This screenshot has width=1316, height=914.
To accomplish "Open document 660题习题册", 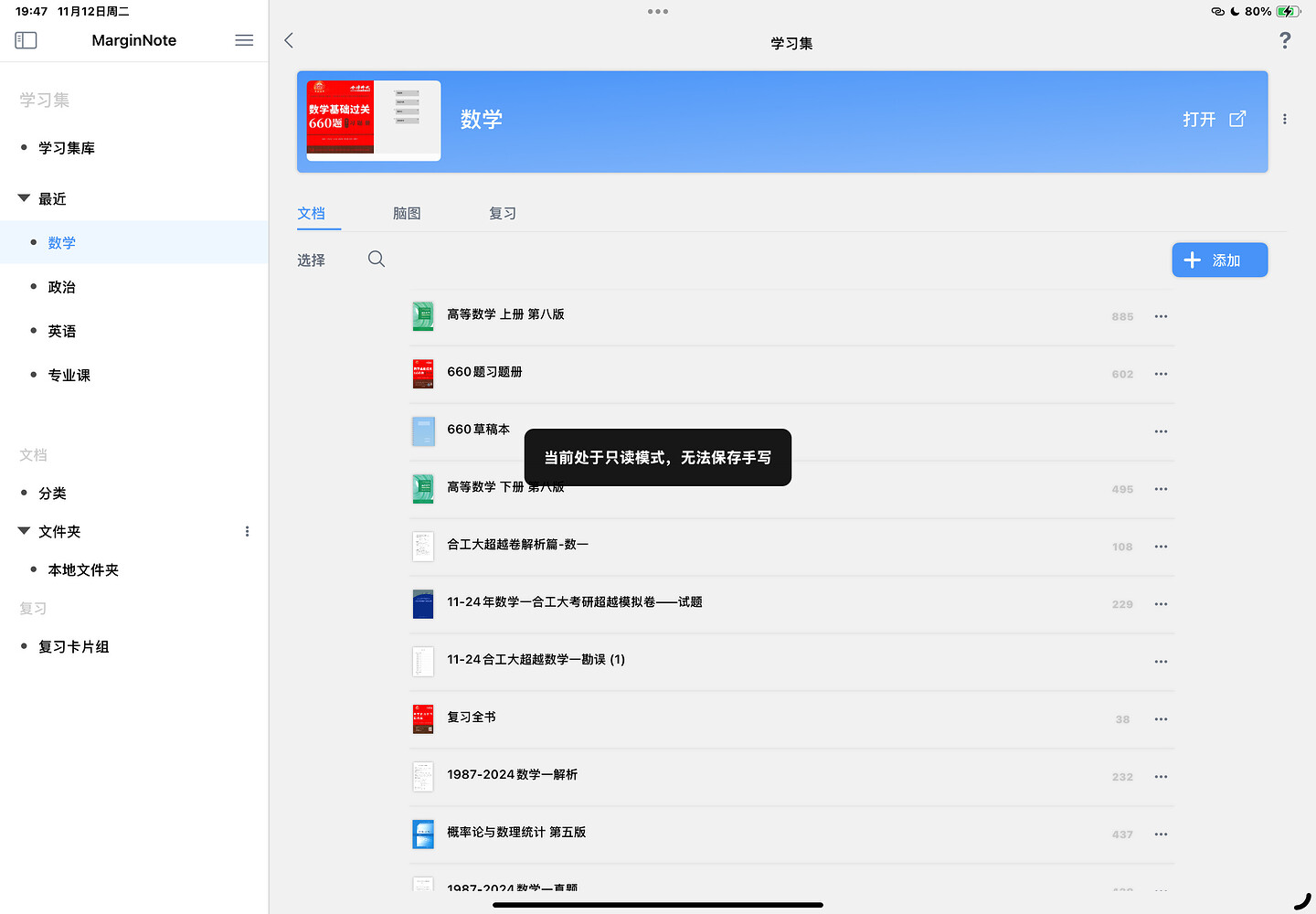I will [484, 372].
